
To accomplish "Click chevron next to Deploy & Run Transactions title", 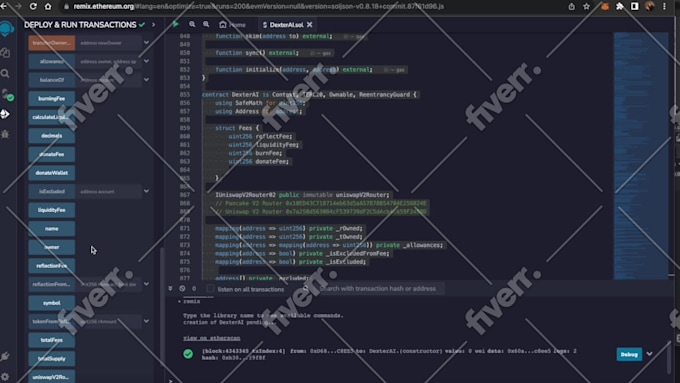I will (x=154, y=25).
